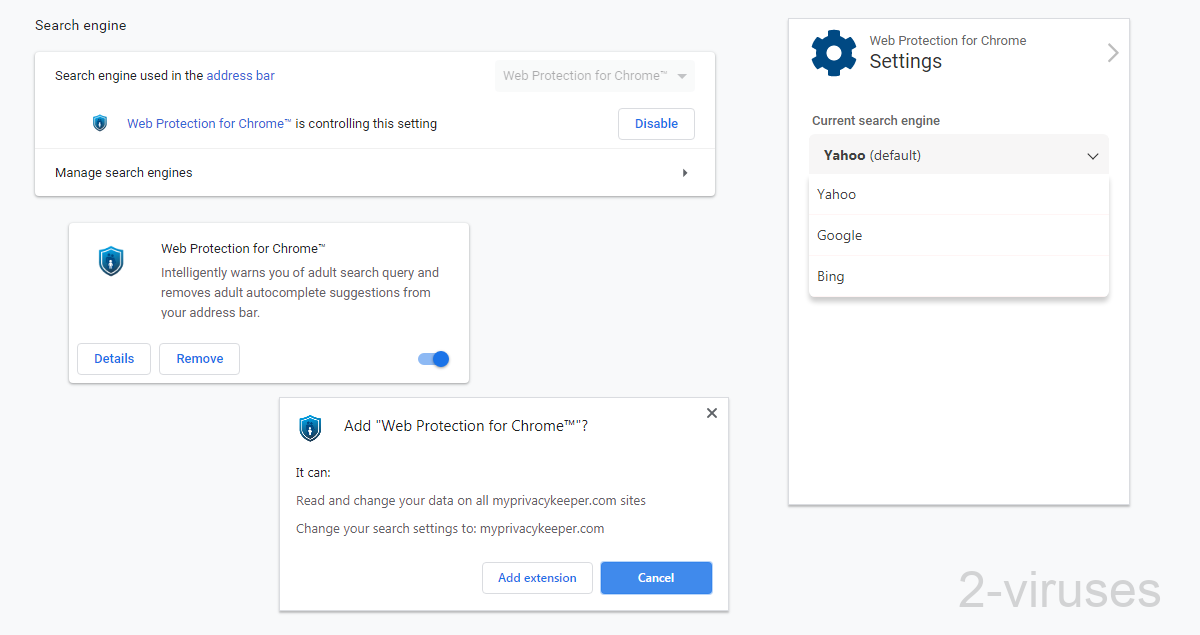The height and width of the screenshot is (635, 1200).
Task: Disable the Web Protection for Chrome extension toggle
Action: tap(433, 358)
